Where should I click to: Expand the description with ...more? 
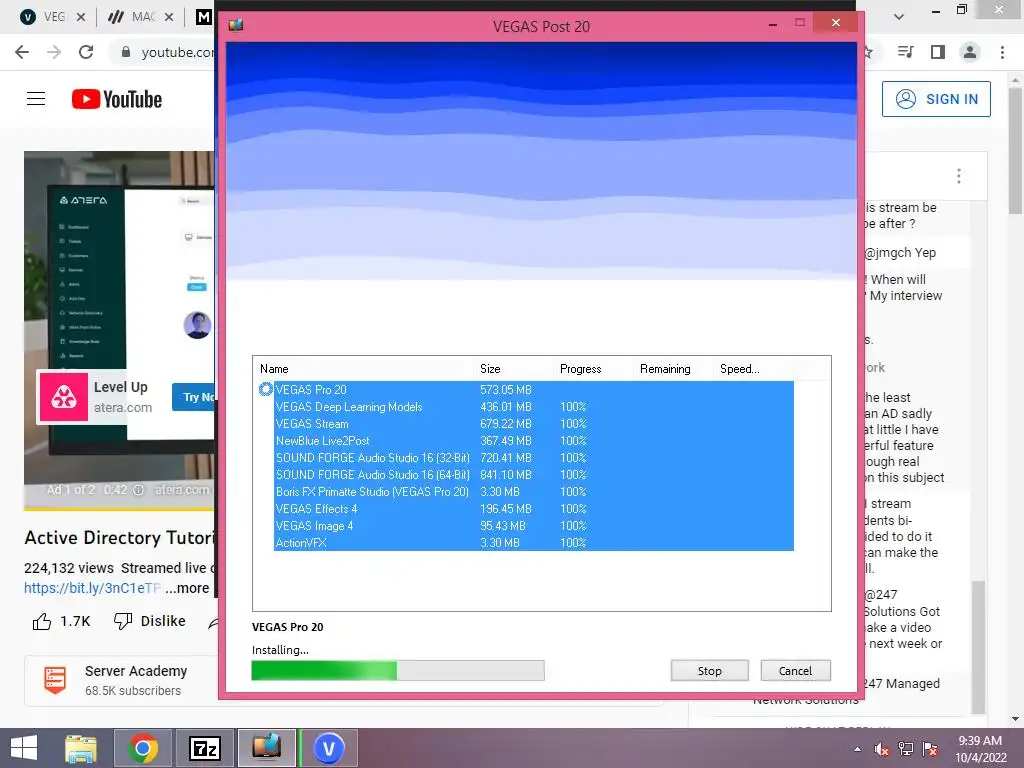187,588
